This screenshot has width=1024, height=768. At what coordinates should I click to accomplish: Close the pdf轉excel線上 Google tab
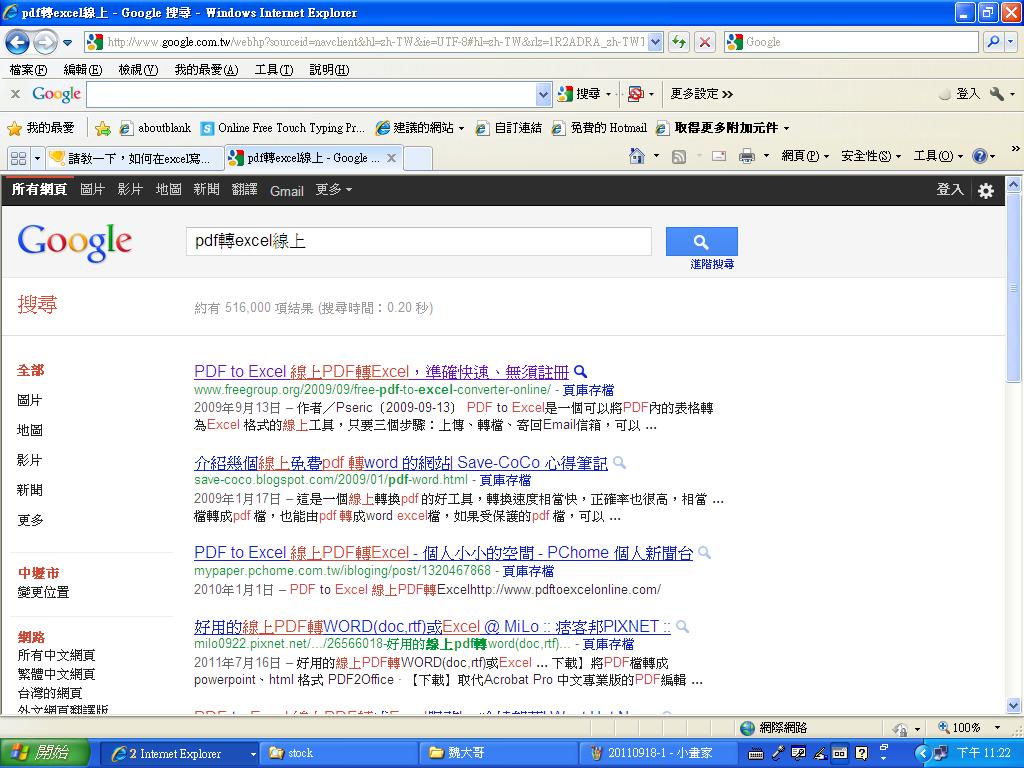(391, 158)
